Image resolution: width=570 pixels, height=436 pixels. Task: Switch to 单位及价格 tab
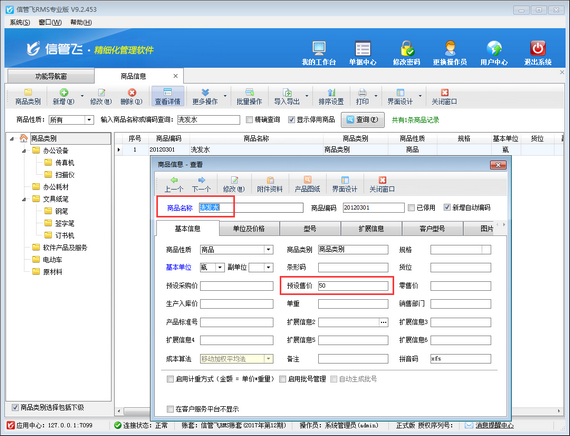[x=249, y=229]
